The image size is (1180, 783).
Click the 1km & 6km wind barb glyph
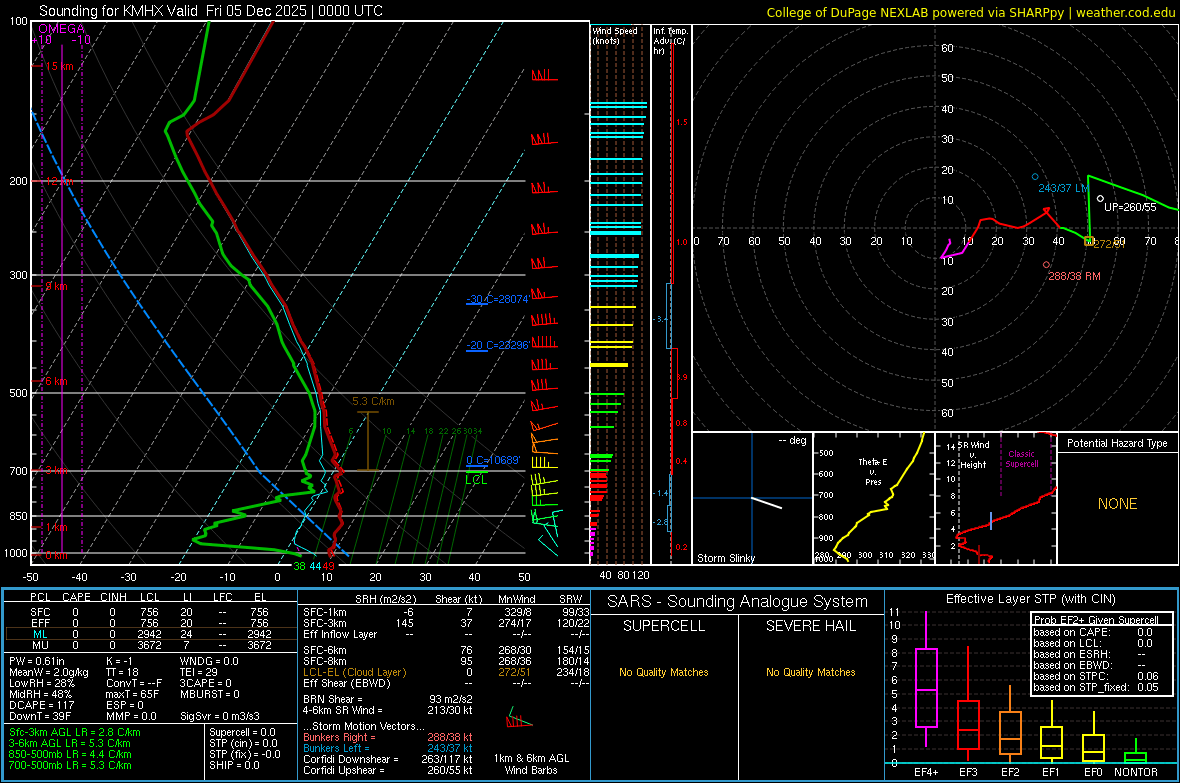click(x=519, y=718)
